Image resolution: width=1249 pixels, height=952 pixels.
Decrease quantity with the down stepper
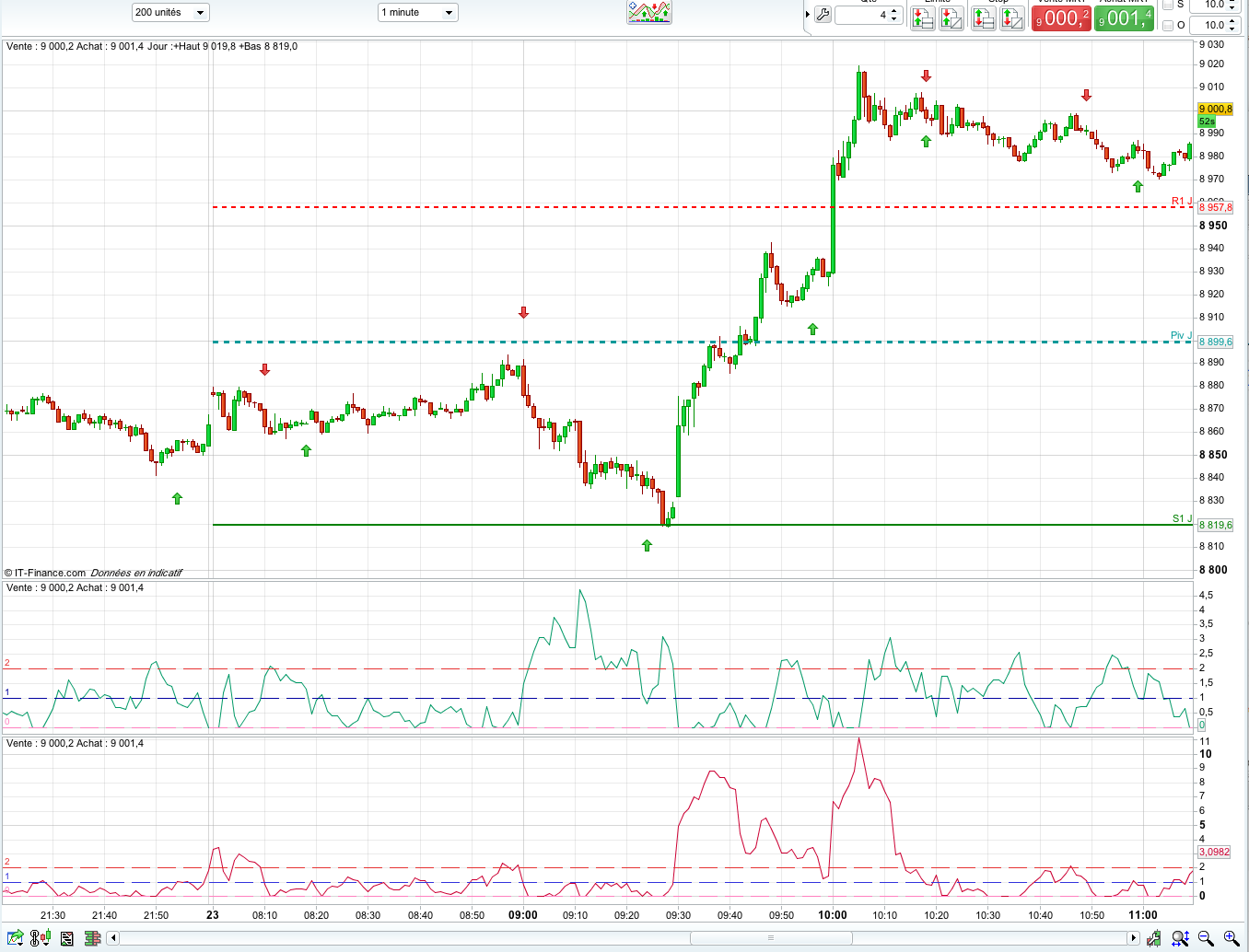[x=894, y=19]
